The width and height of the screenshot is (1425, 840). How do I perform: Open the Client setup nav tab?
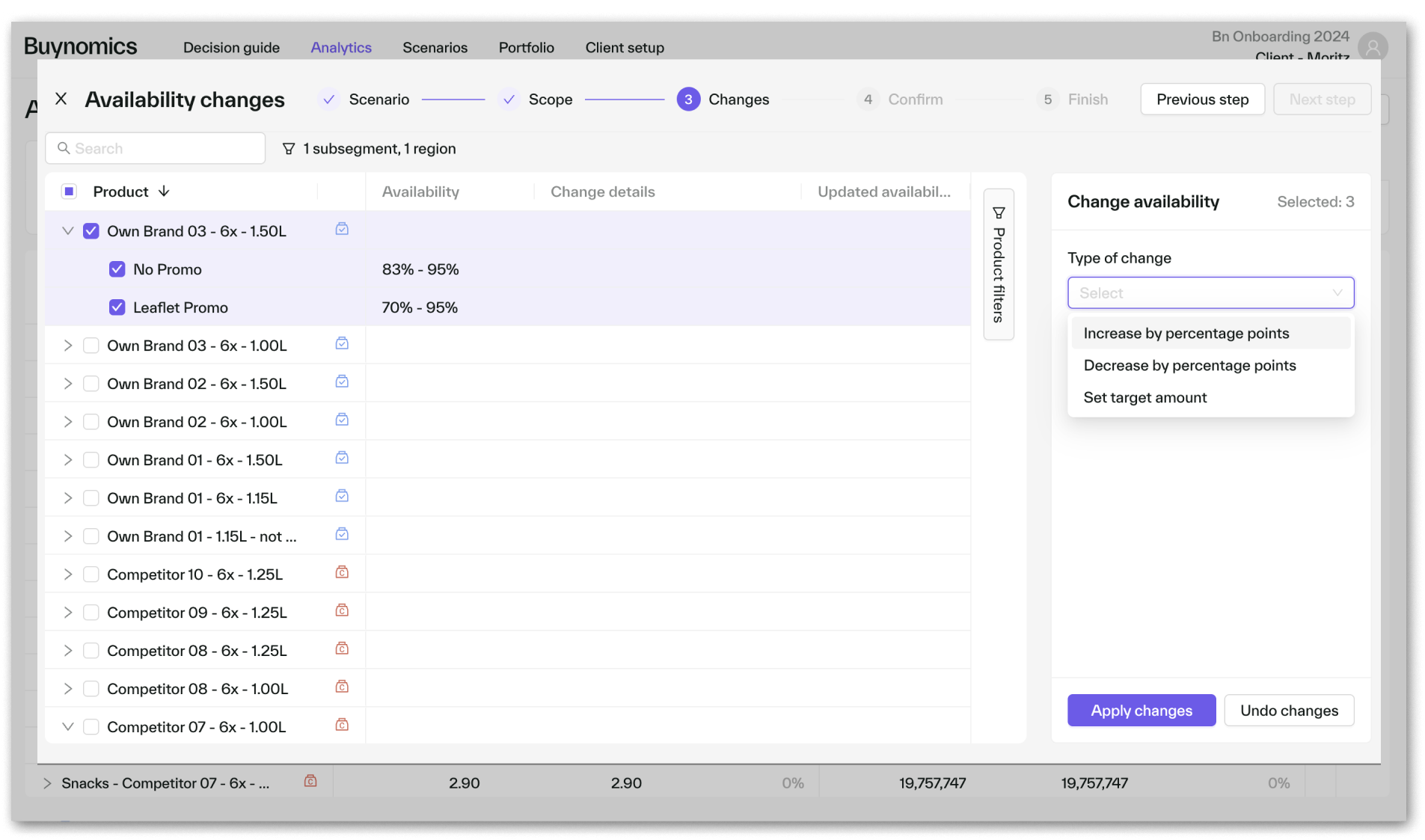pos(625,48)
